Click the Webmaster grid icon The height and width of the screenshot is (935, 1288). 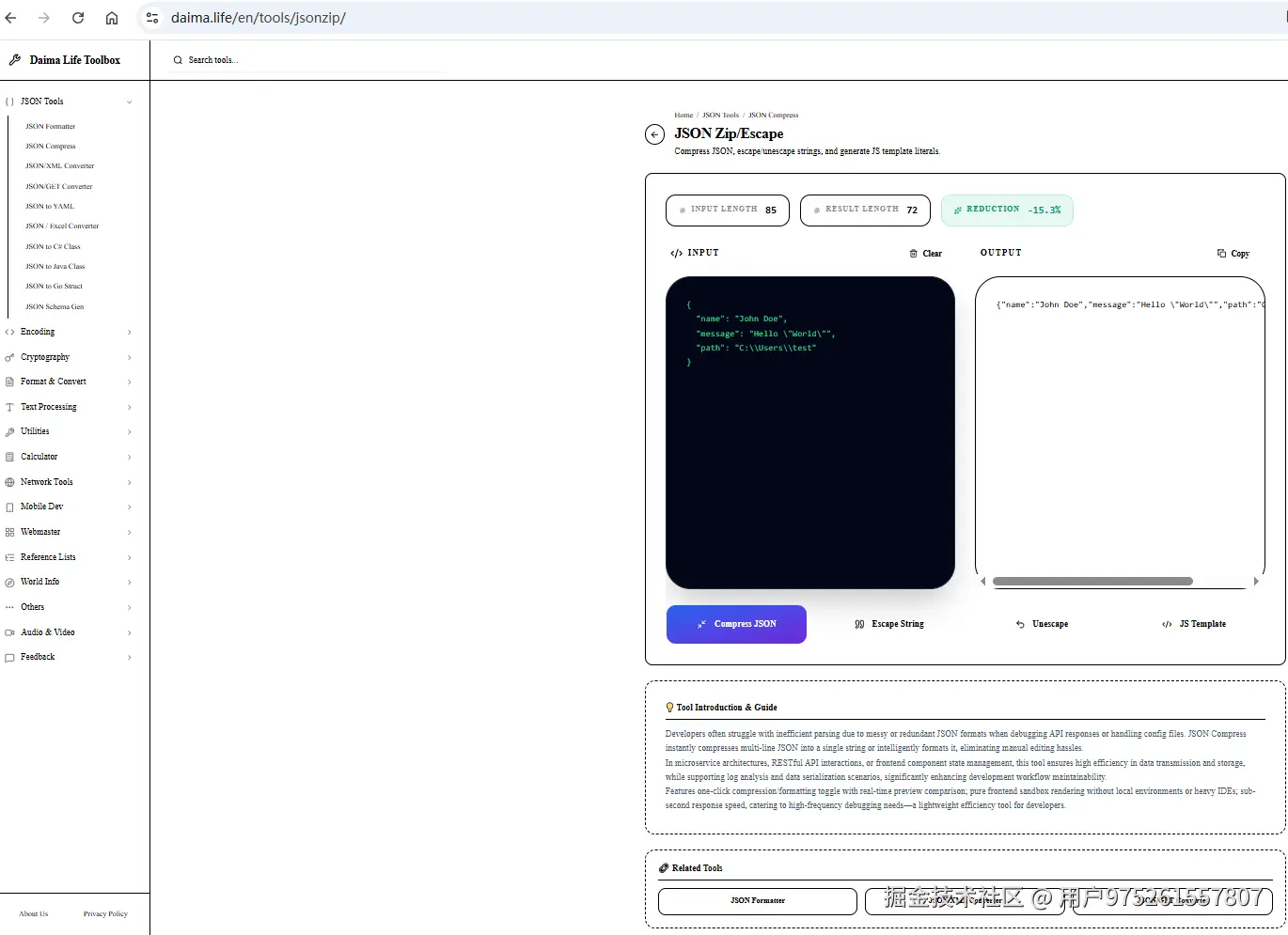pyautogui.click(x=9, y=532)
